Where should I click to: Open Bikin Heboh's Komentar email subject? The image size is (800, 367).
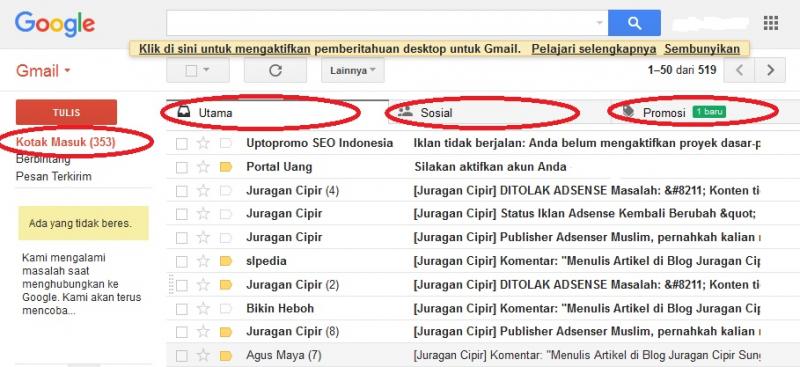[587, 308]
